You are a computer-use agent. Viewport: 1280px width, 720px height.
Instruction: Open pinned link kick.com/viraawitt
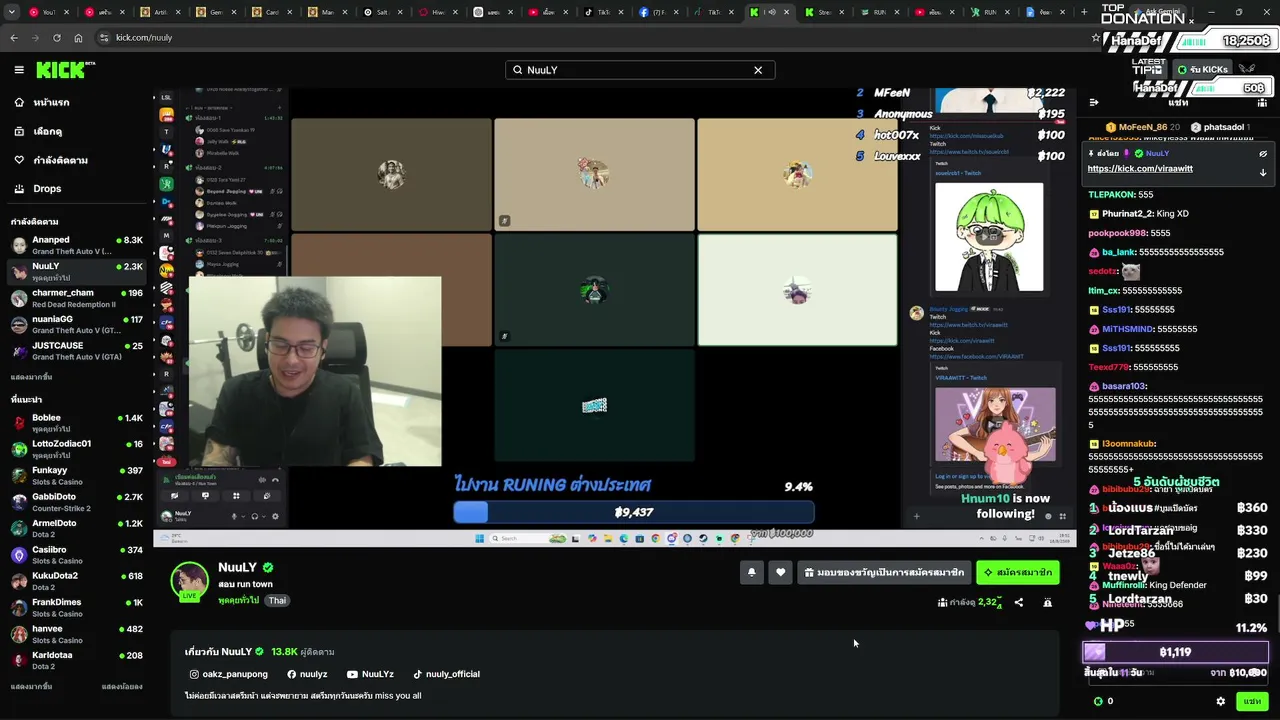(x=1140, y=169)
